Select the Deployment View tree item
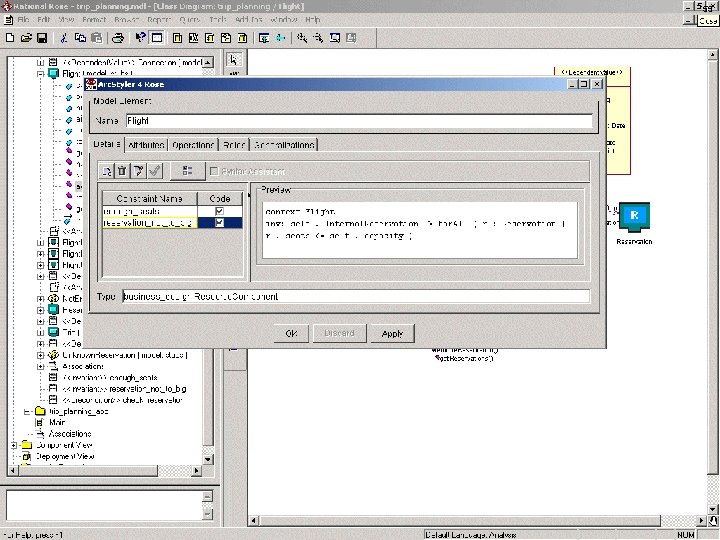720x540 pixels. click(x=65, y=456)
